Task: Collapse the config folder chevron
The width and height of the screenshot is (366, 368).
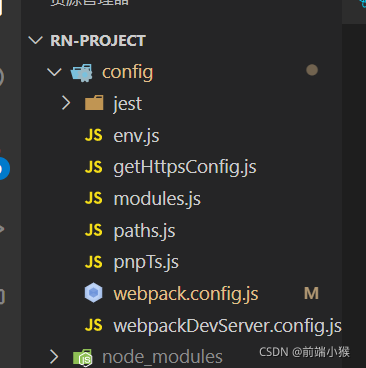Action: point(54,72)
